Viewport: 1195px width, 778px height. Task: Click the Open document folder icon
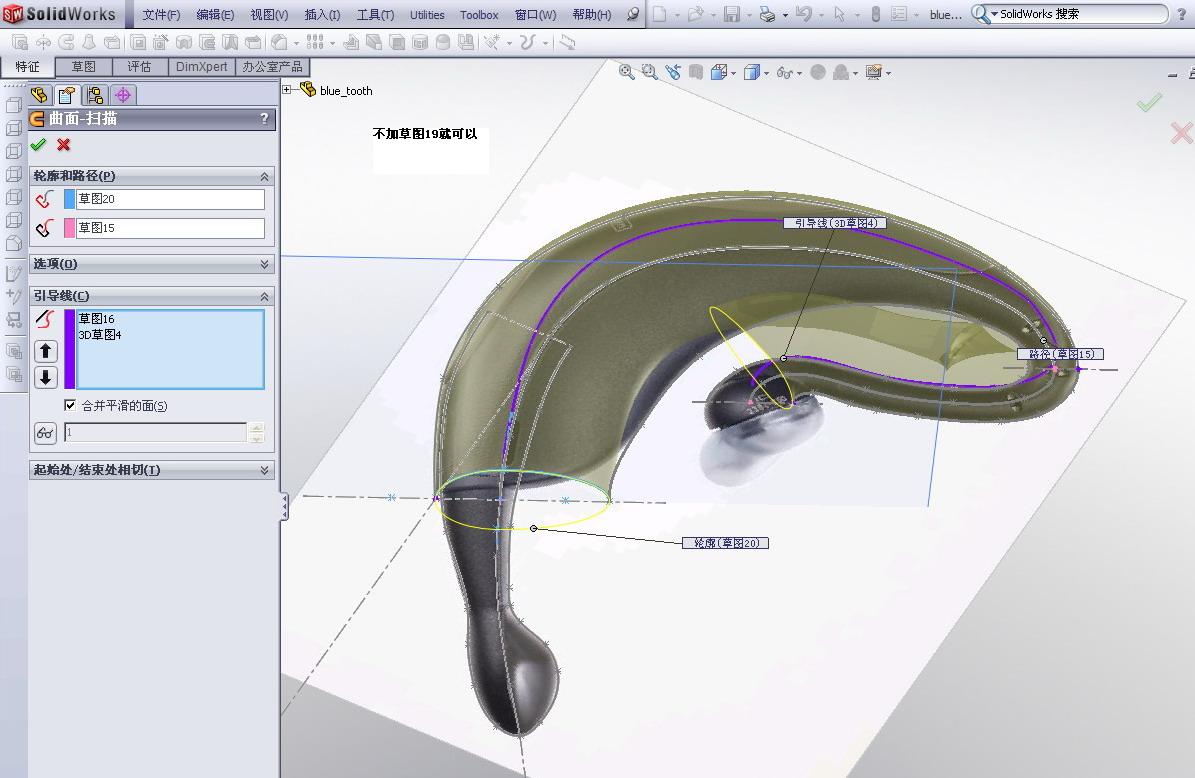(695, 14)
